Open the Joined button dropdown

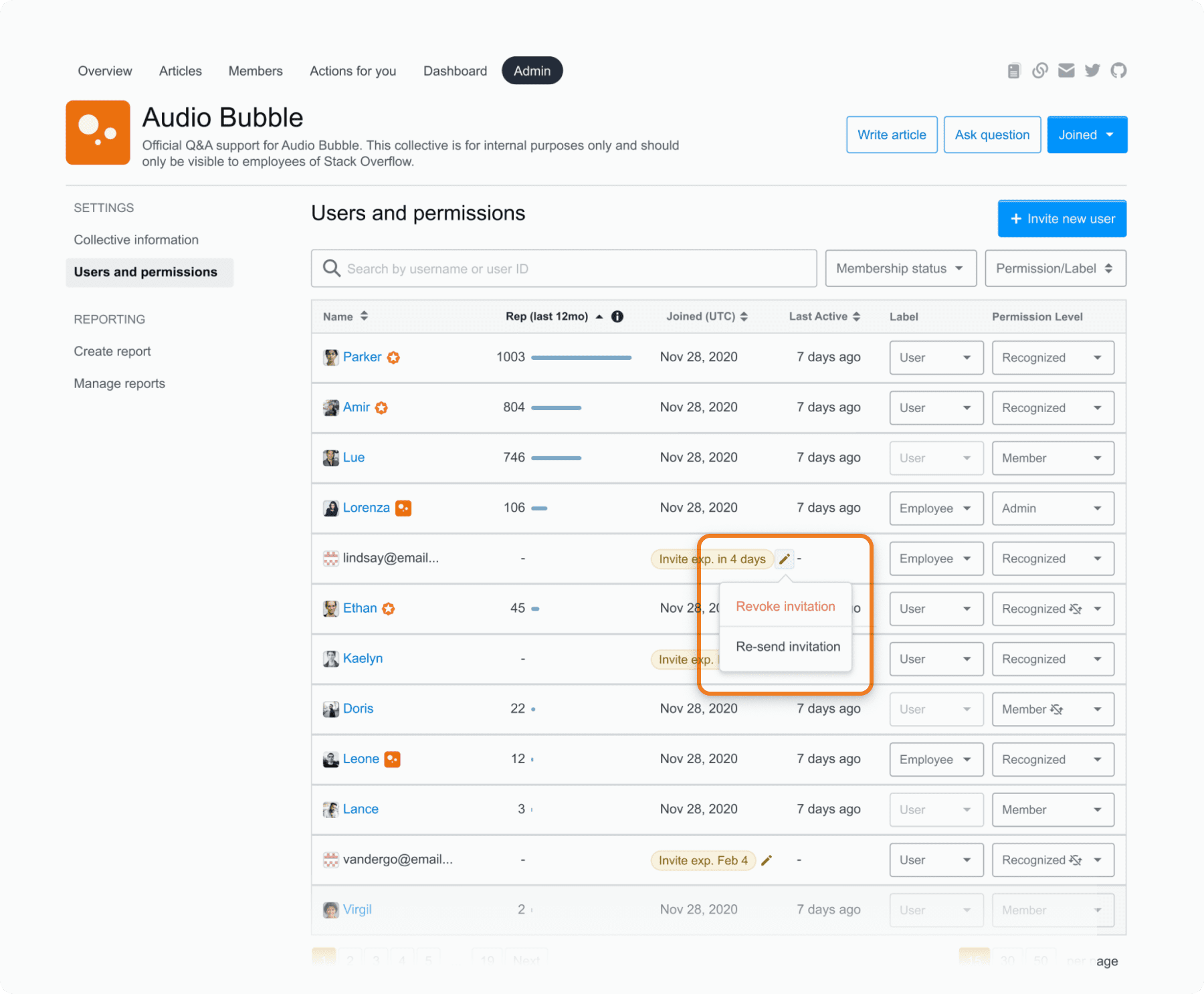point(1087,134)
